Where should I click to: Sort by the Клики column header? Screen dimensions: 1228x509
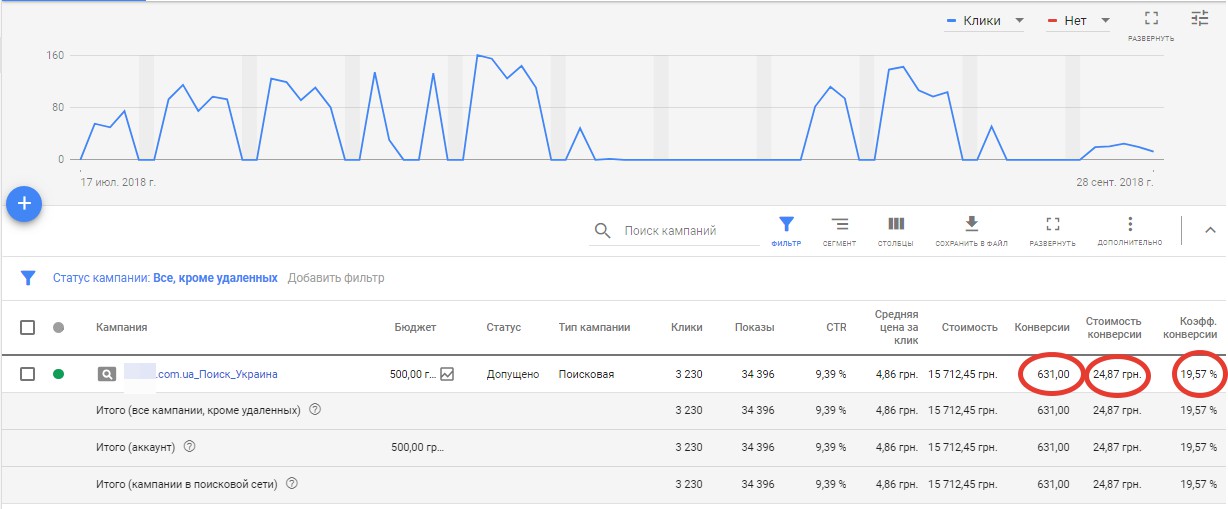click(686, 327)
